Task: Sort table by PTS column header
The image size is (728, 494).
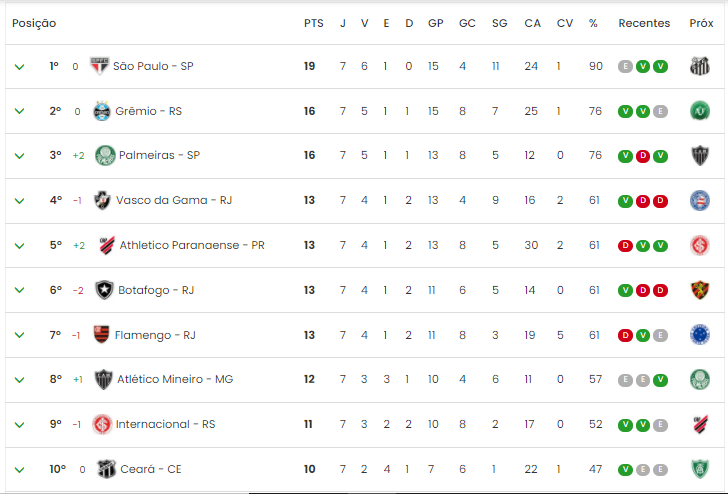Action: (x=313, y=23)
